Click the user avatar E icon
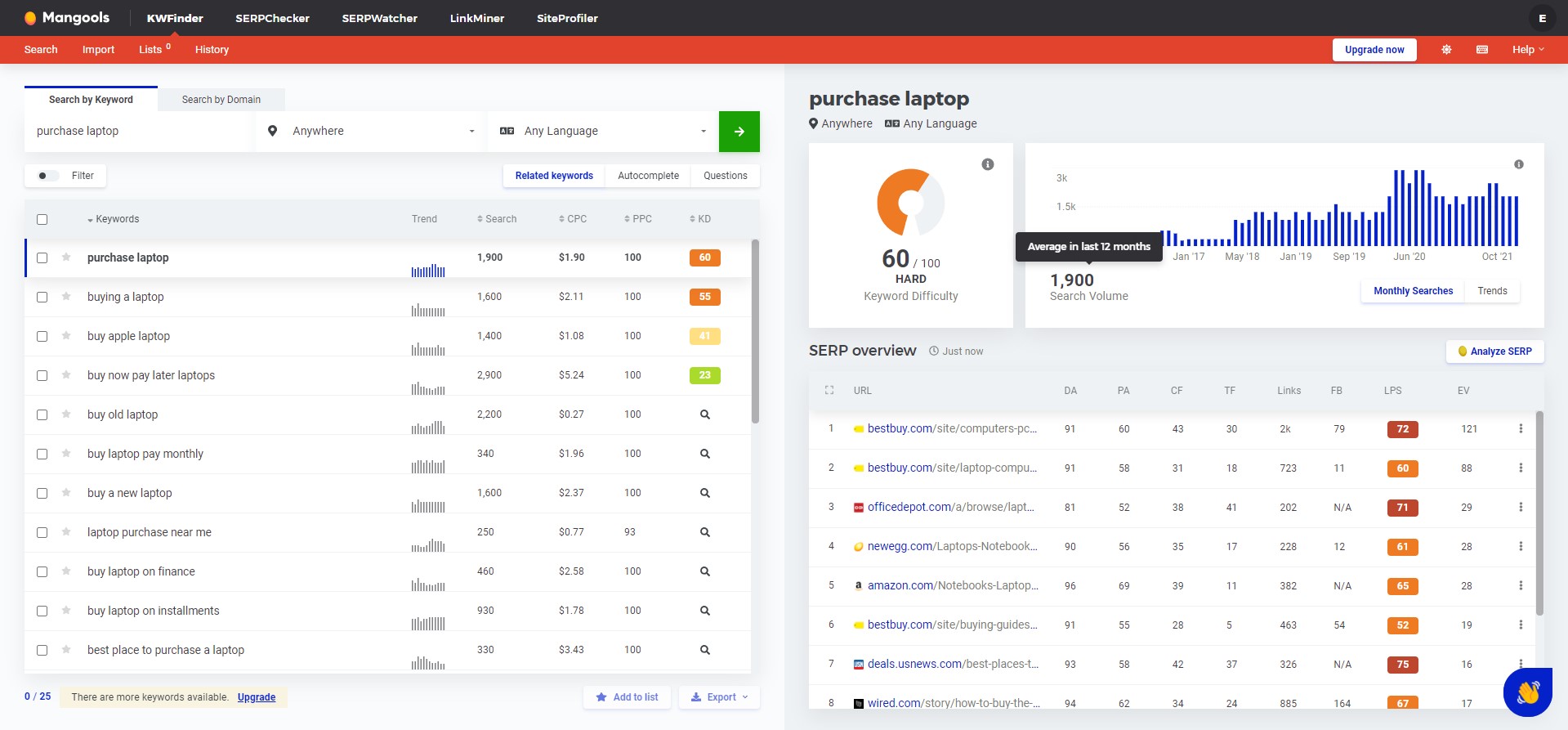Viewport: 1568px width, 730px height. tap(1542, 18)
